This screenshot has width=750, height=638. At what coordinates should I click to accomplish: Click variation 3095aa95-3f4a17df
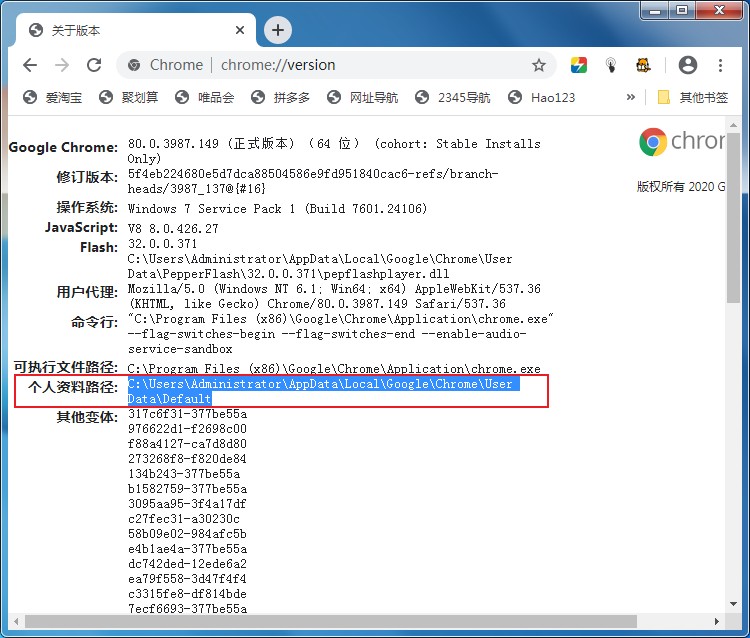188,504
